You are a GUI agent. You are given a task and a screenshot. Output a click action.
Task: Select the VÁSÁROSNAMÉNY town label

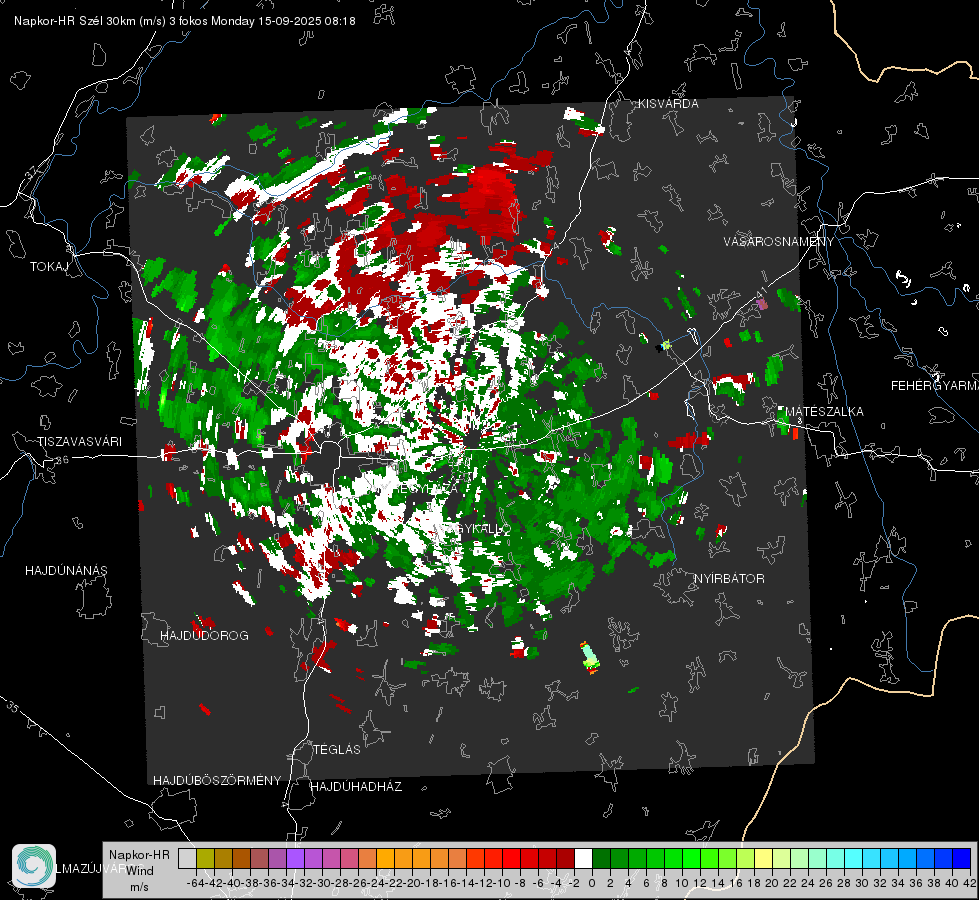coord(779,242)
